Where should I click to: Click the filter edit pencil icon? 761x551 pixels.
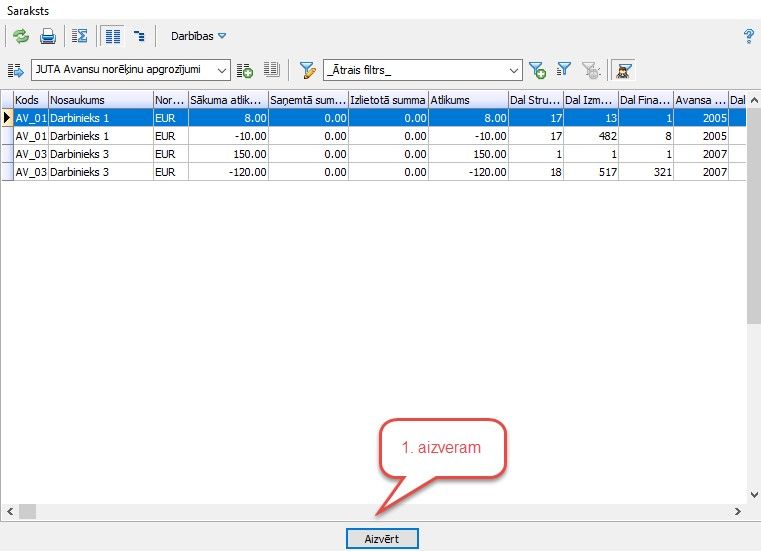[308, 70]
